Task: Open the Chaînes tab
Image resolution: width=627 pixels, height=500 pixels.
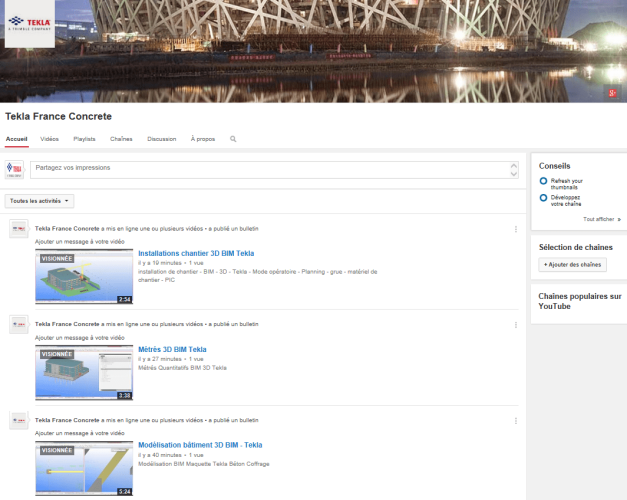Action: (x=121, y=139)
